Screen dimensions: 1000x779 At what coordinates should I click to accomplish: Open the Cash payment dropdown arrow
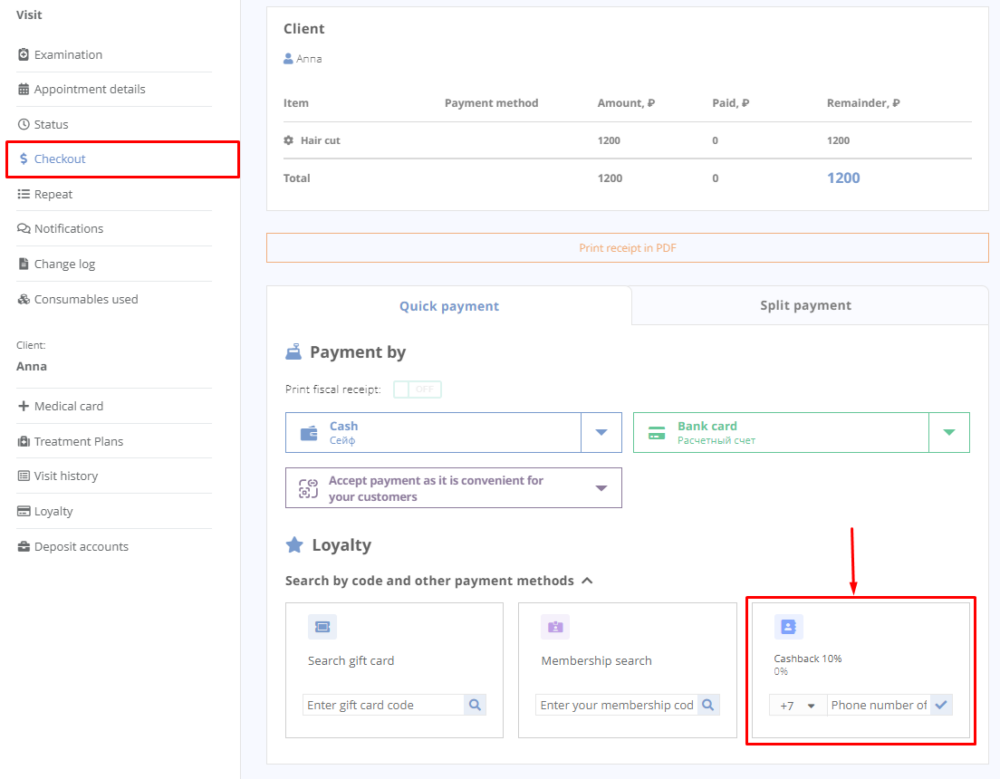click(601, 433)
